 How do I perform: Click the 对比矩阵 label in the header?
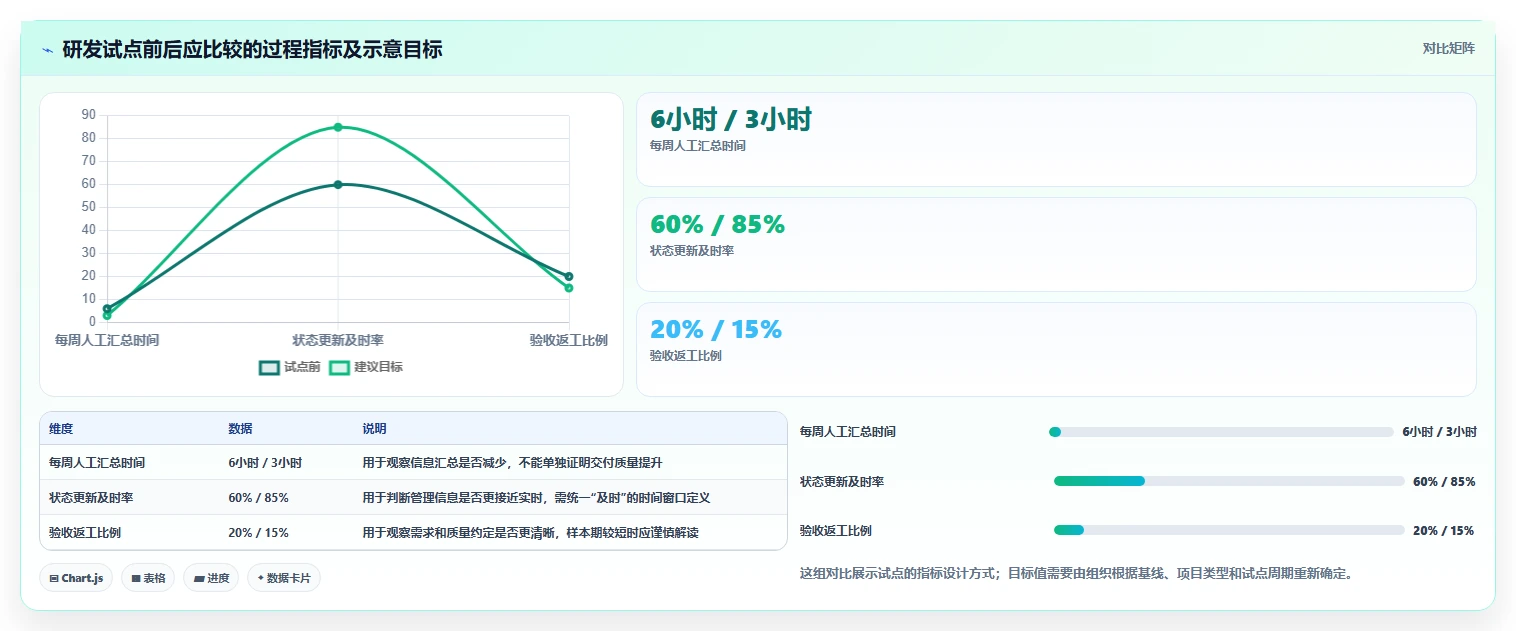[1448, 48]
